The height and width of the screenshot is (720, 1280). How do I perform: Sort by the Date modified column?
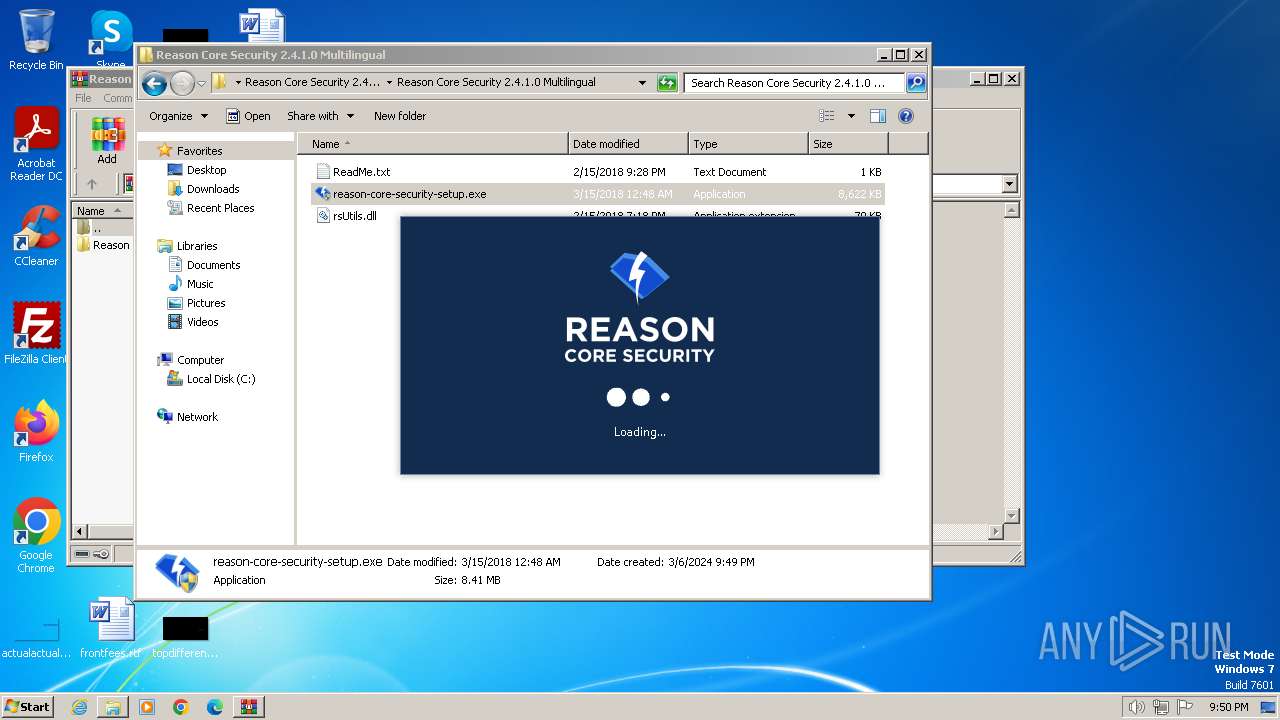pyautogui.click(x=628, y=144)
